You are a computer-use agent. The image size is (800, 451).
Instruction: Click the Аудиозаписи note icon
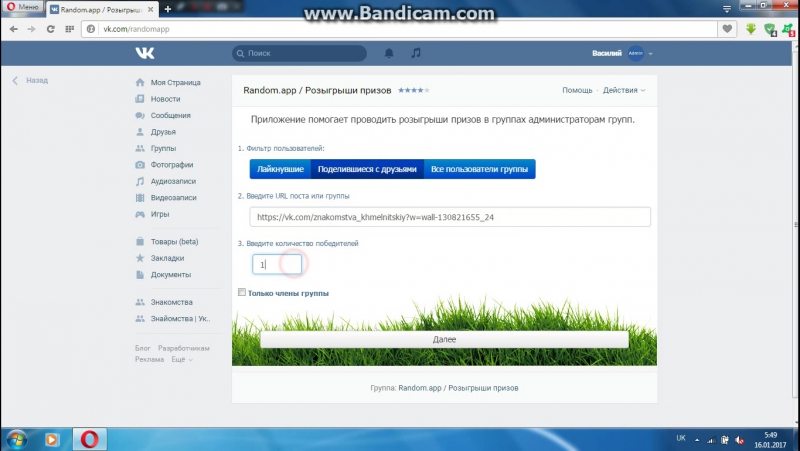click(140, 181)
